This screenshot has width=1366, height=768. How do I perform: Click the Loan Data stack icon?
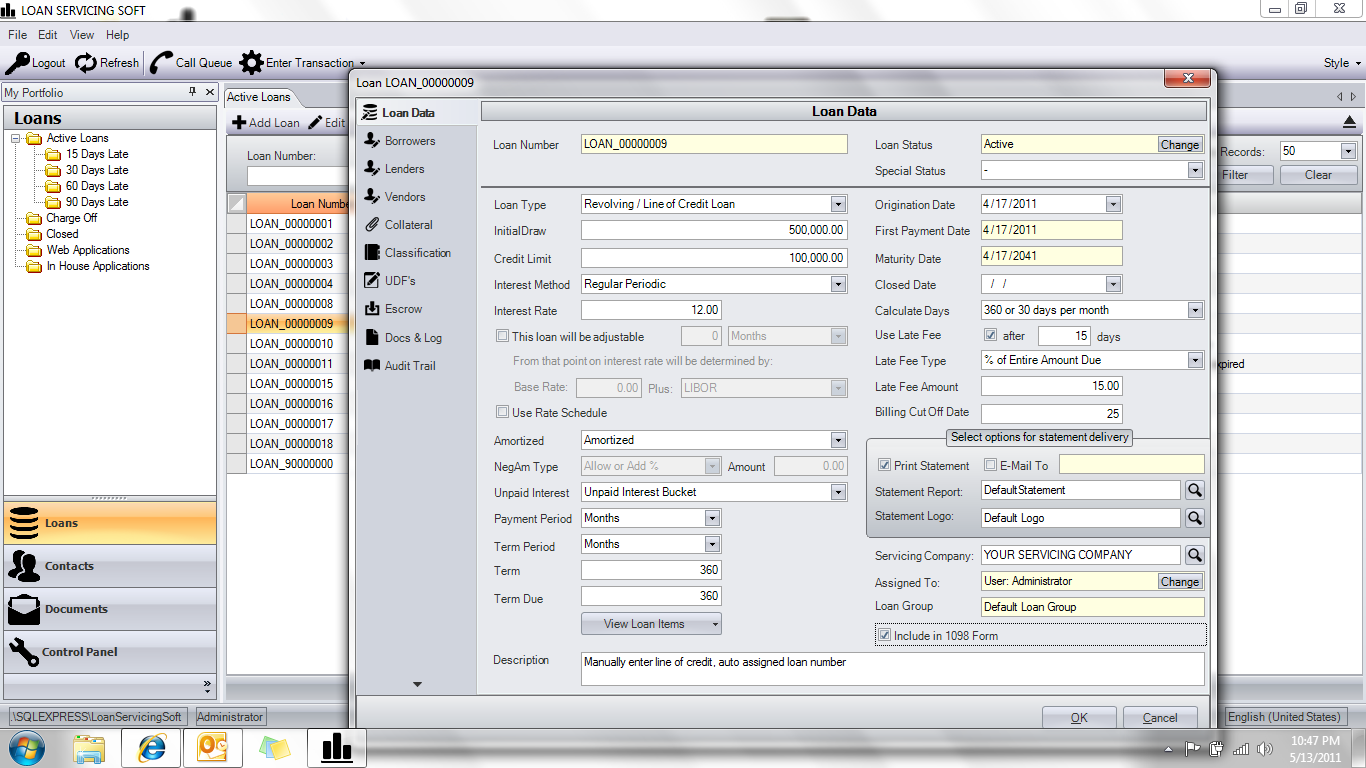point(371,113)
